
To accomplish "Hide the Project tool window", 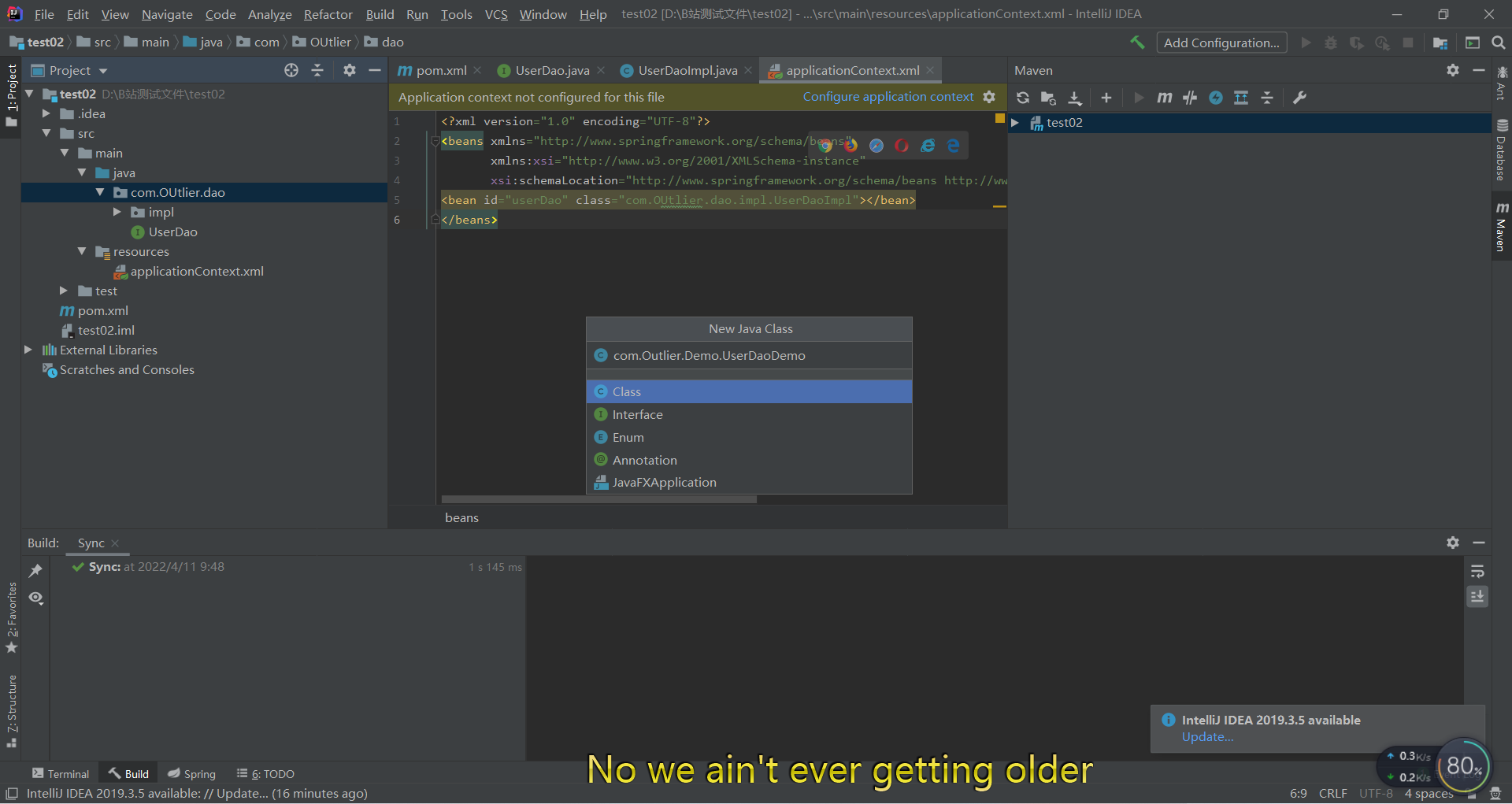I will (x=375, y=70).
